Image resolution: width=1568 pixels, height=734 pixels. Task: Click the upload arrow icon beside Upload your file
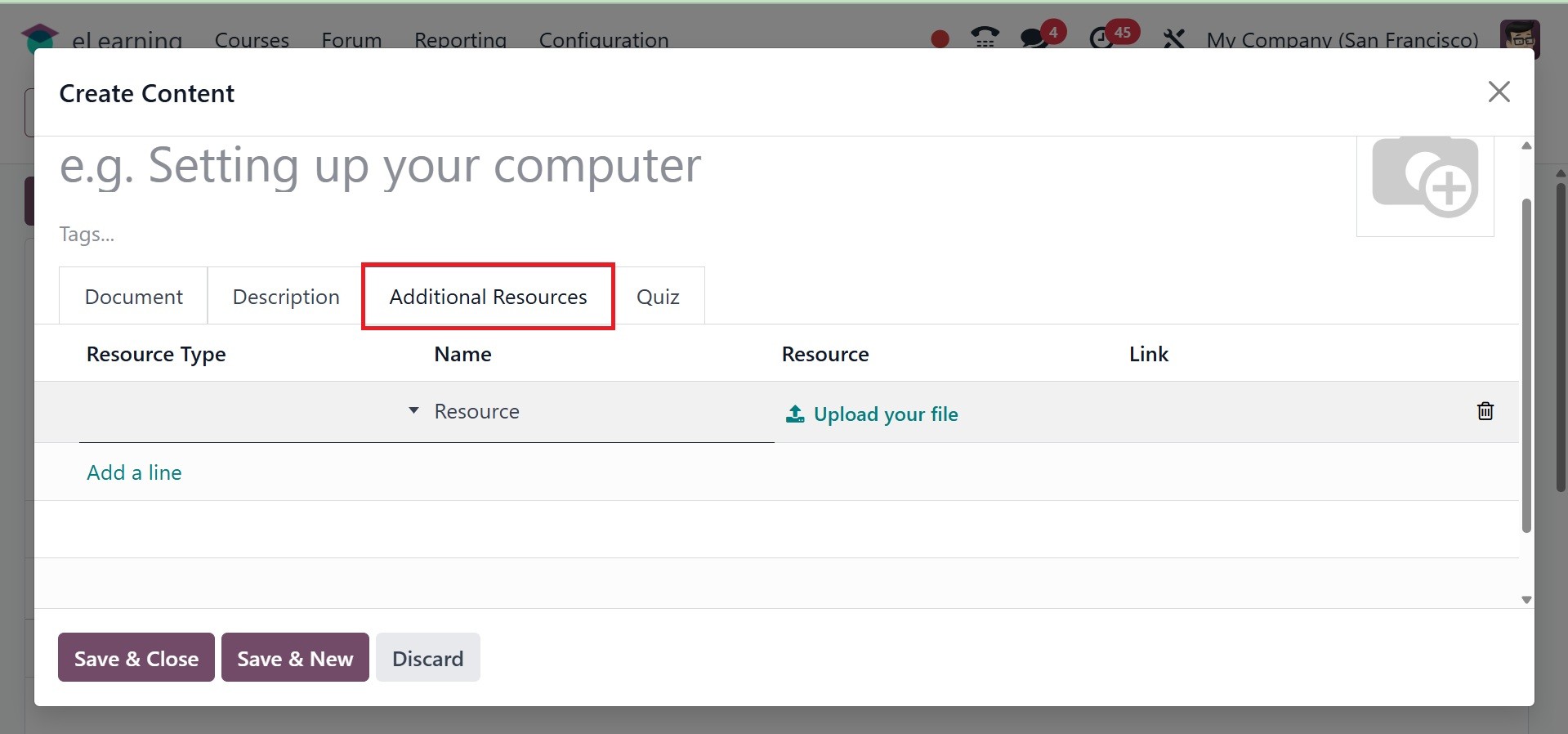(794, 414)
